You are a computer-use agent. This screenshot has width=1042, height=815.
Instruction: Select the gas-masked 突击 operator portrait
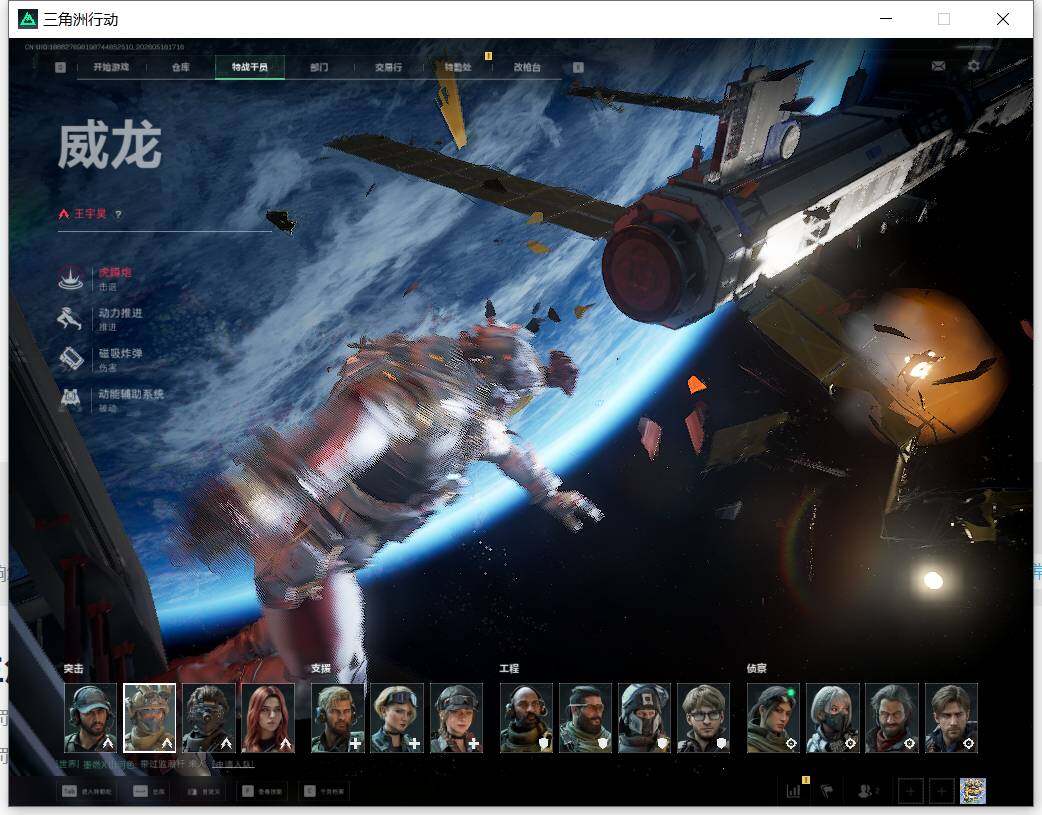coord(209,718)
